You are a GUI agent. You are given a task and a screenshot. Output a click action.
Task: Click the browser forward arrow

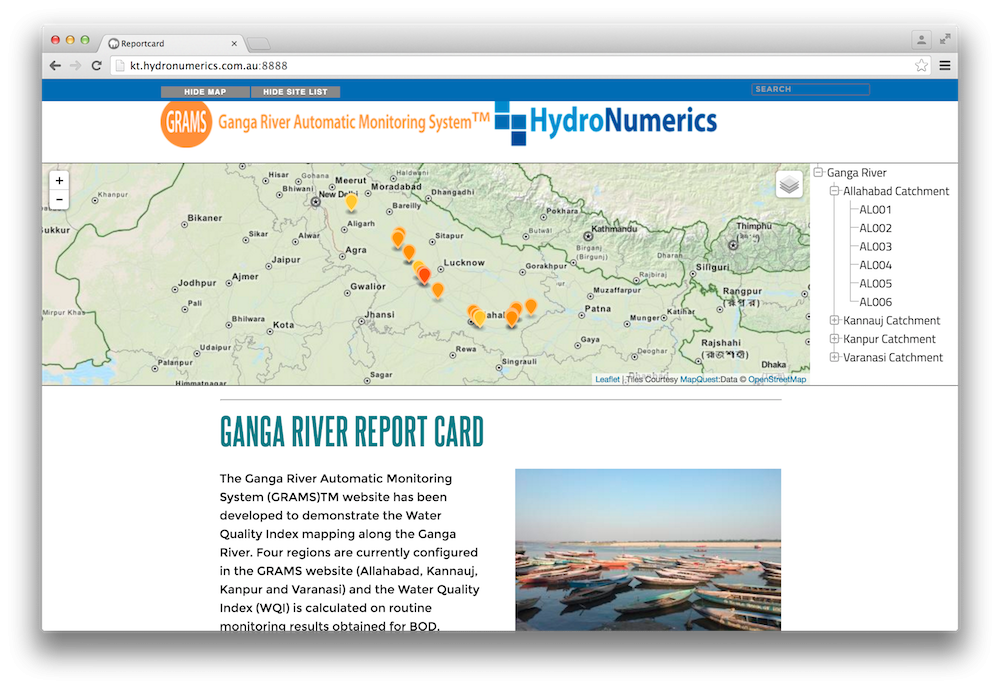76,66
